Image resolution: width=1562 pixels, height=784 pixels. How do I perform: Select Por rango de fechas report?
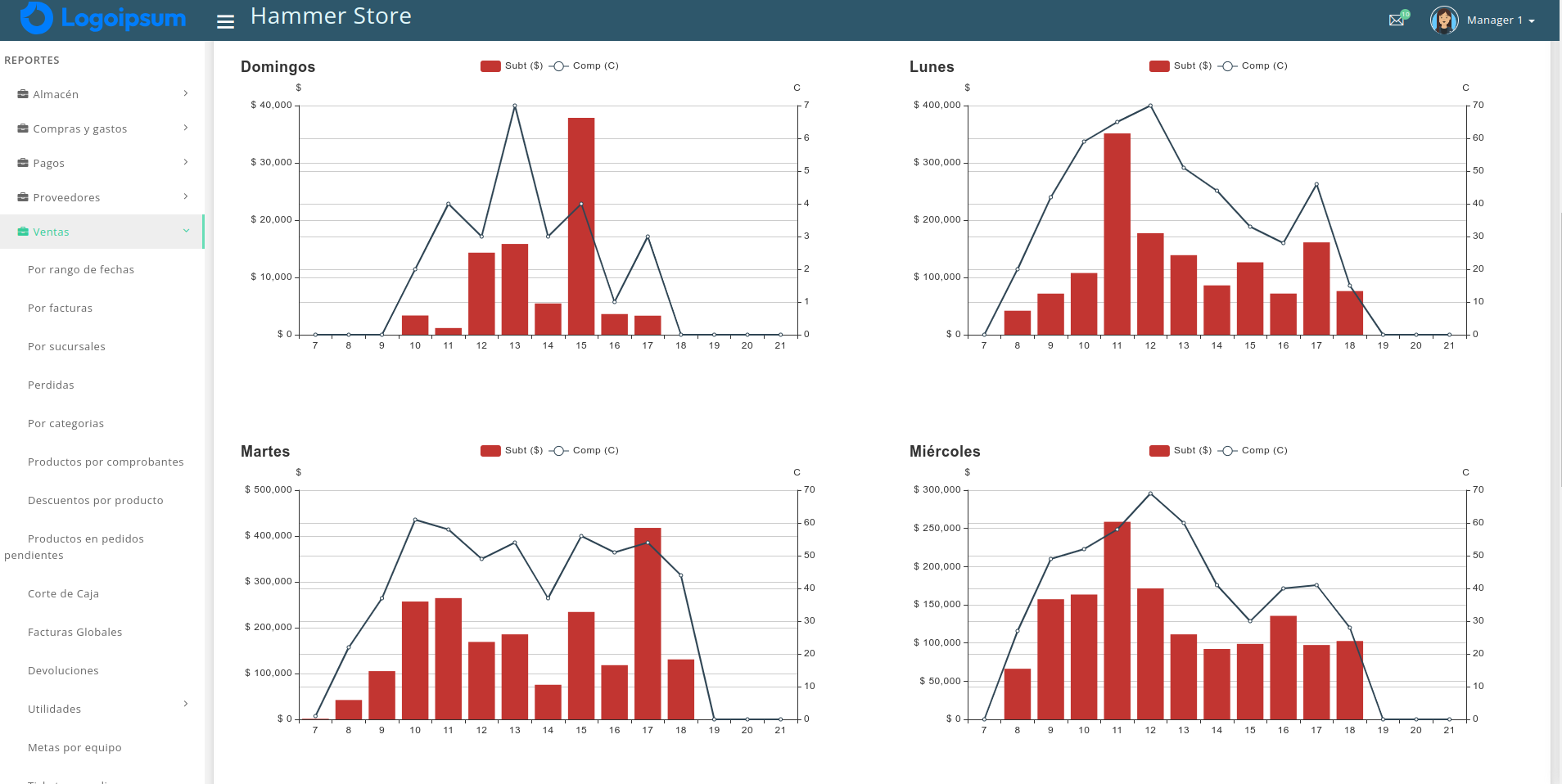tap(80, 269)
